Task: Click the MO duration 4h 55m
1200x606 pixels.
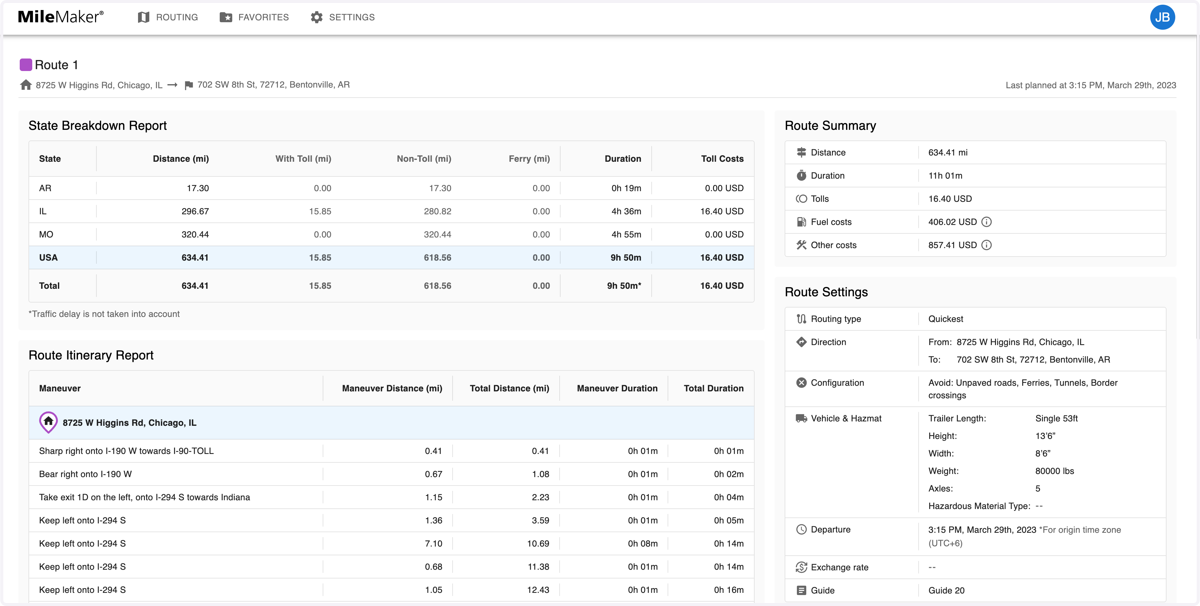Action: point(625,234)
